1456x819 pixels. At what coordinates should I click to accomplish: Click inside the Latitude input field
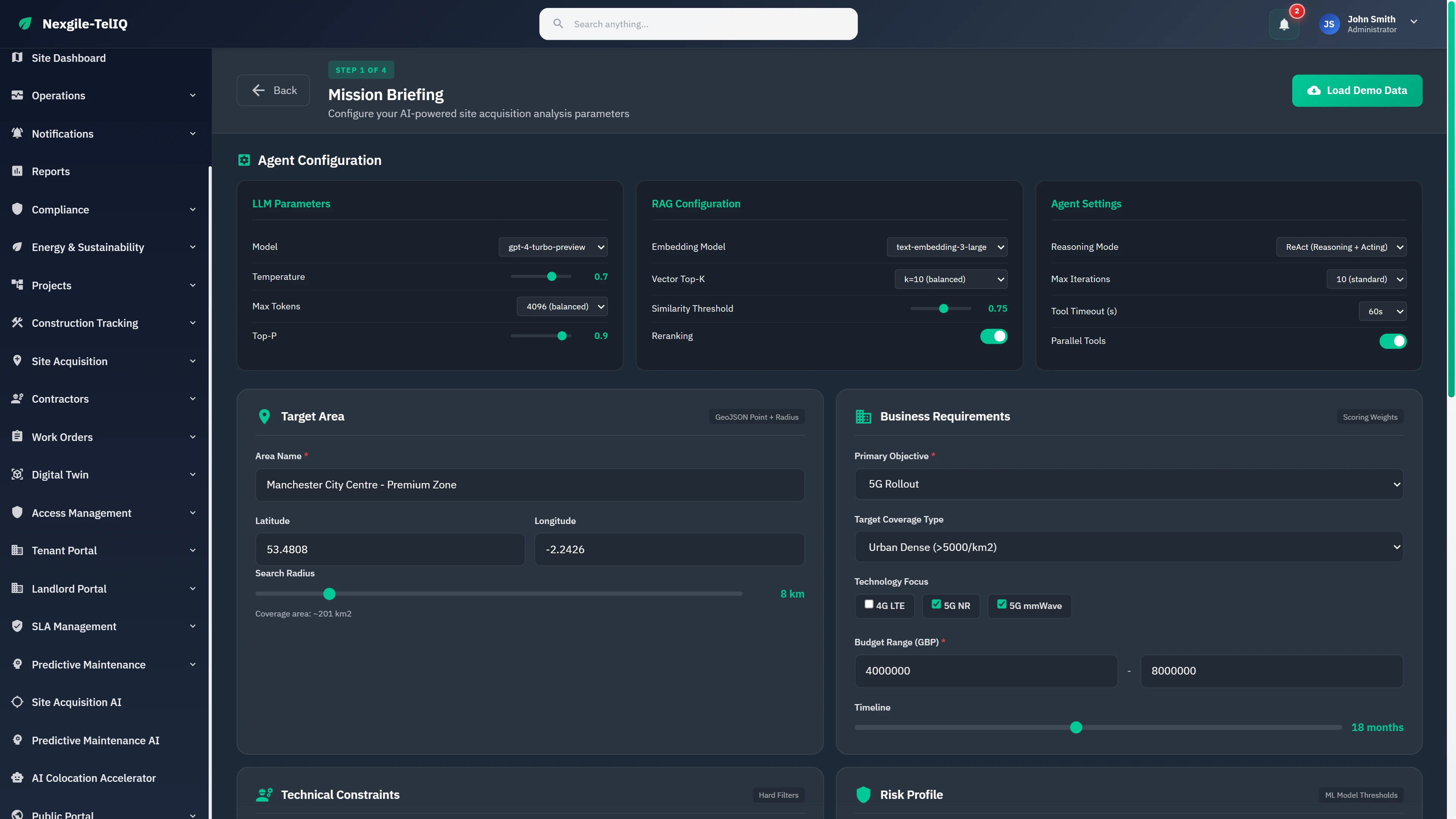click(x=389, y=549)
